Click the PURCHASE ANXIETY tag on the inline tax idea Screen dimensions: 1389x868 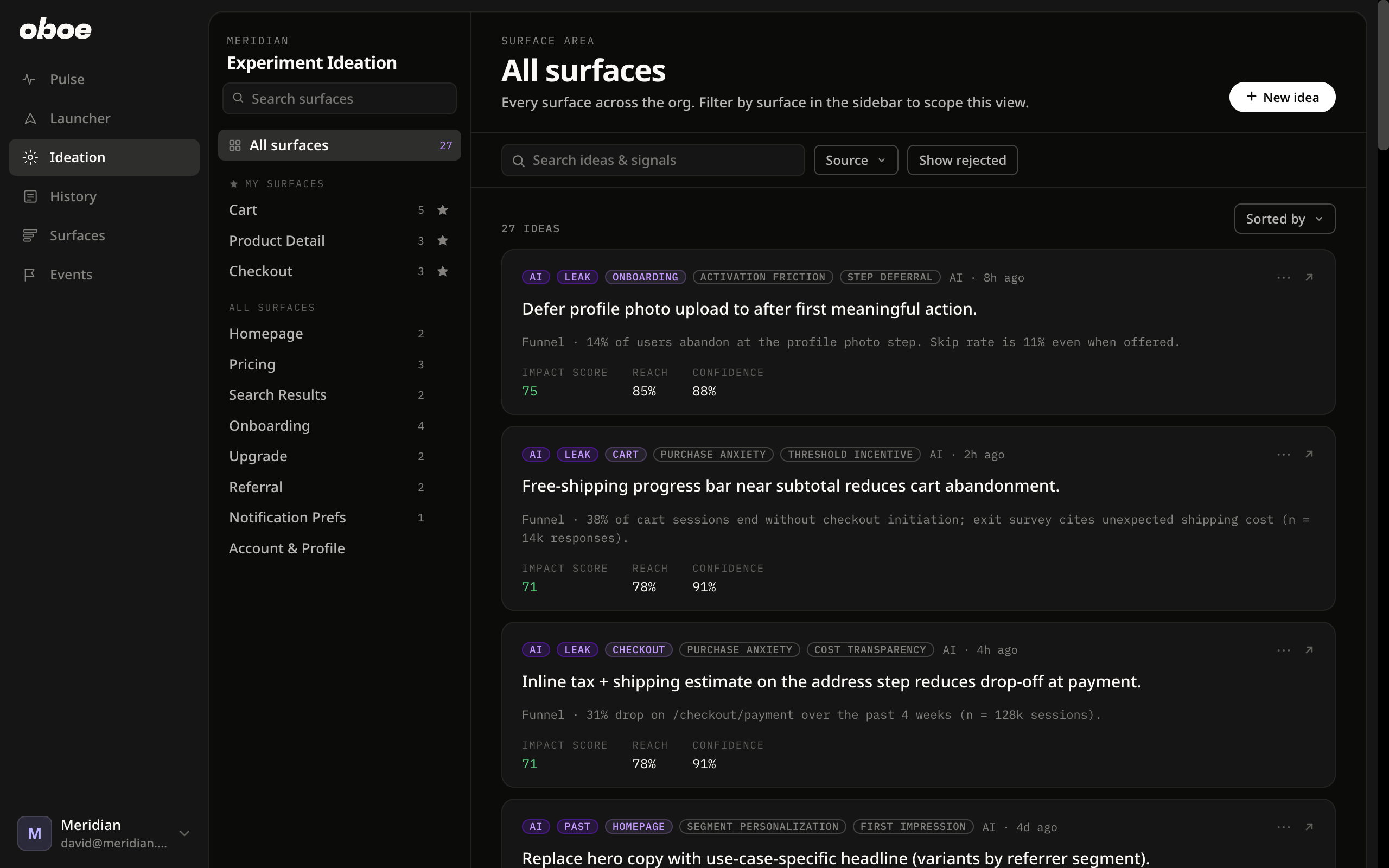pos(740,650)
